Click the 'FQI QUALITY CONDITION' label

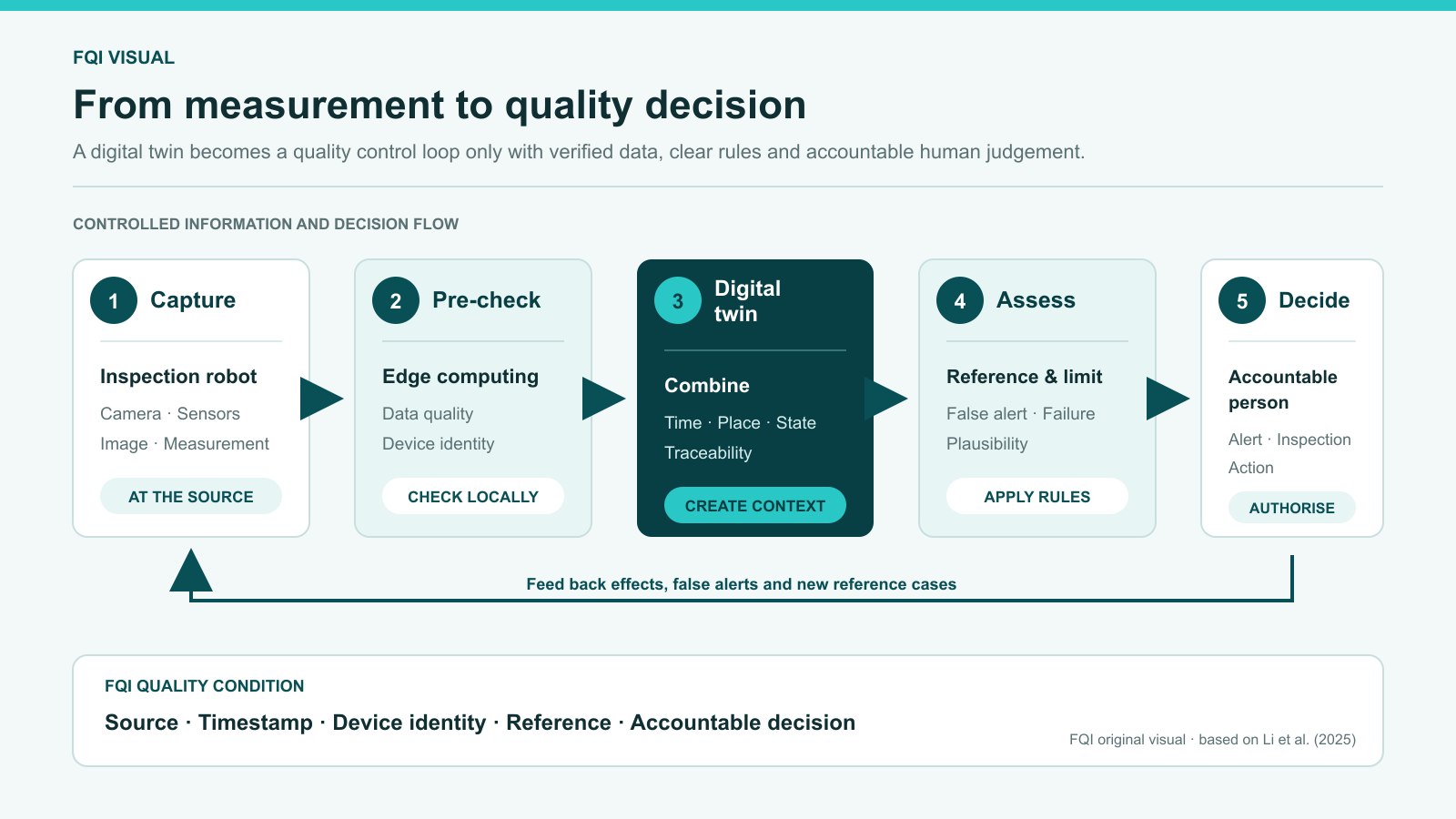205,686
